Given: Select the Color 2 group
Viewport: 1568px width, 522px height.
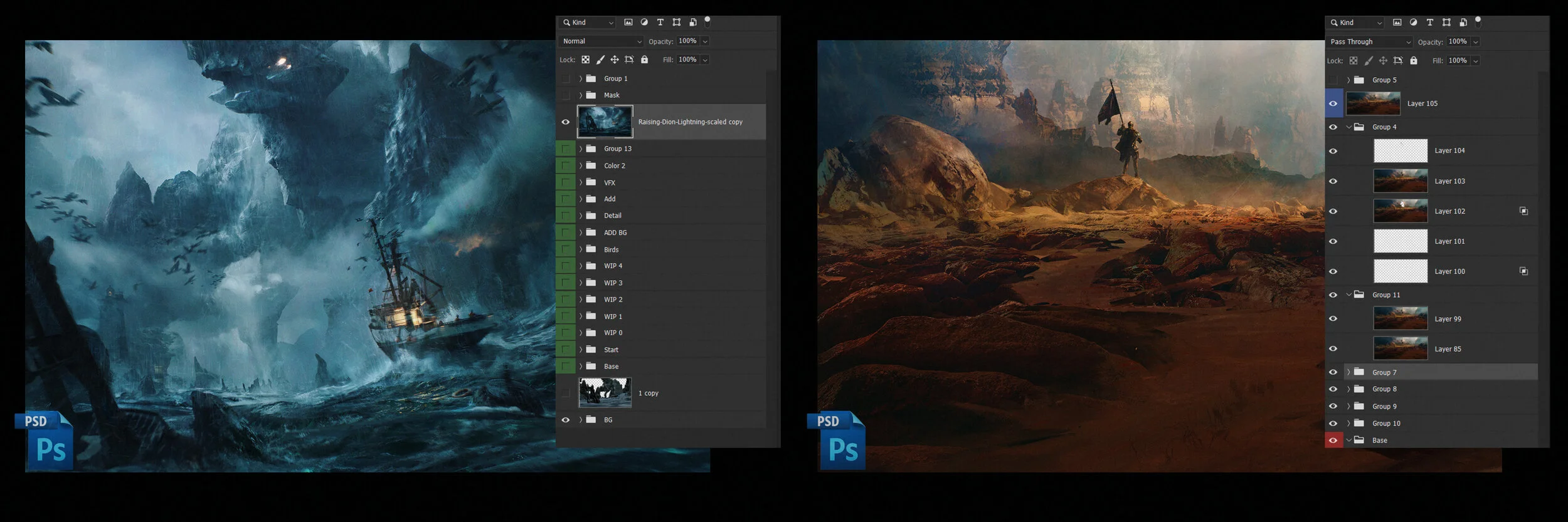Looking at the screenshot, I should (660, 166).
